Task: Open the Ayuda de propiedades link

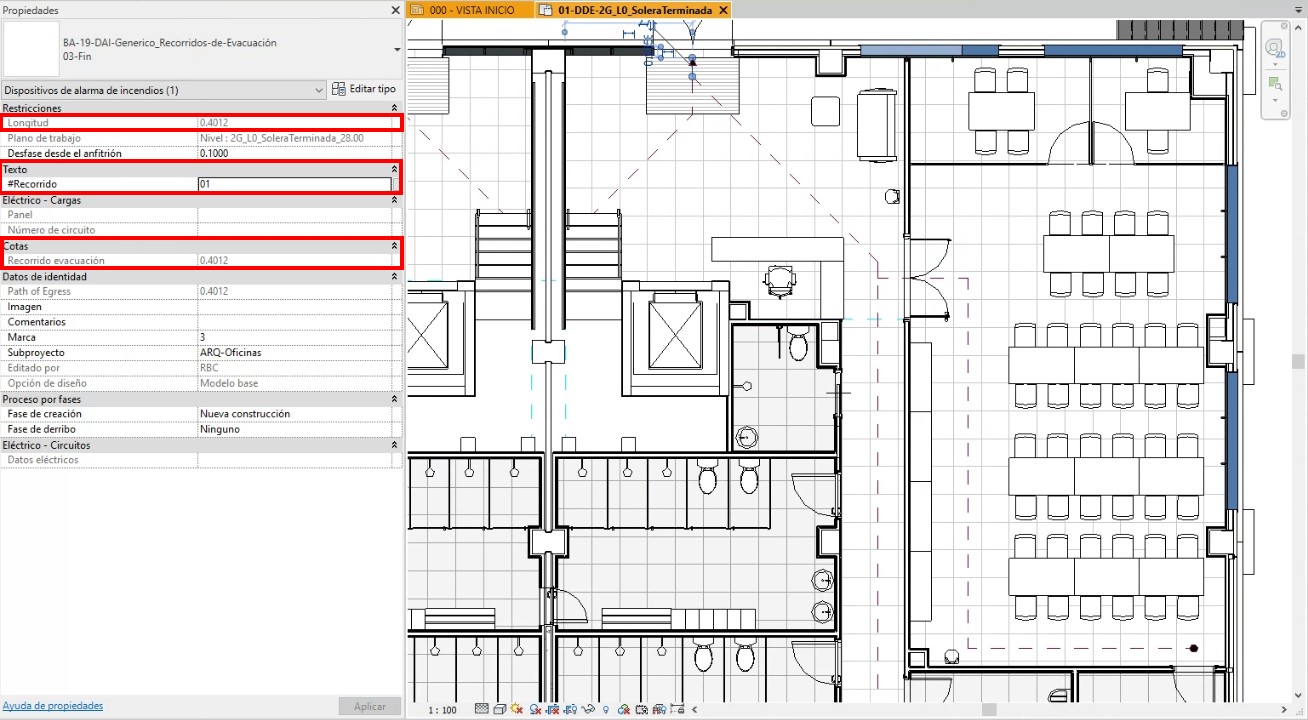Action: coord(53,706)
